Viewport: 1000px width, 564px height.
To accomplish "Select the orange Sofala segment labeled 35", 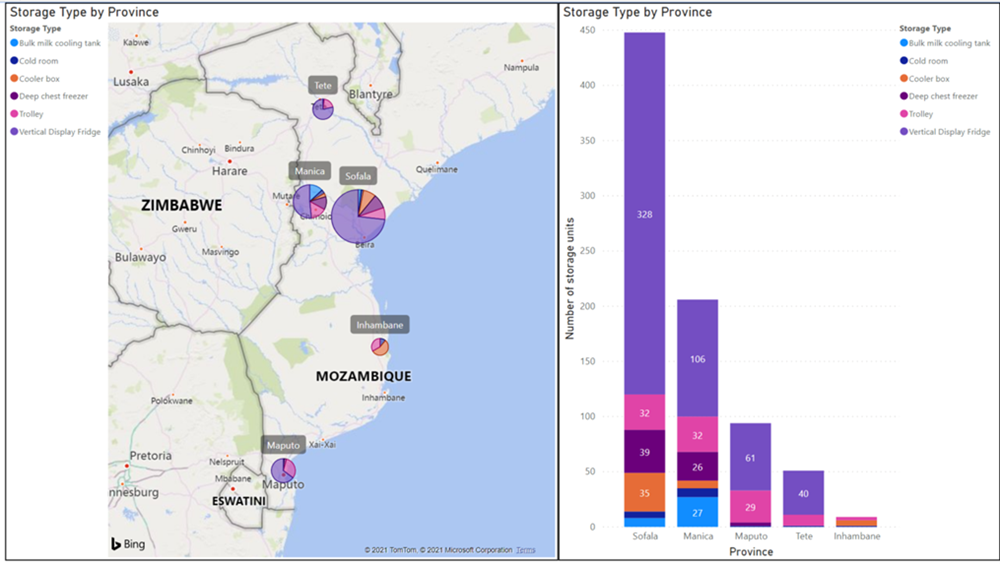I will click(645, 492).
